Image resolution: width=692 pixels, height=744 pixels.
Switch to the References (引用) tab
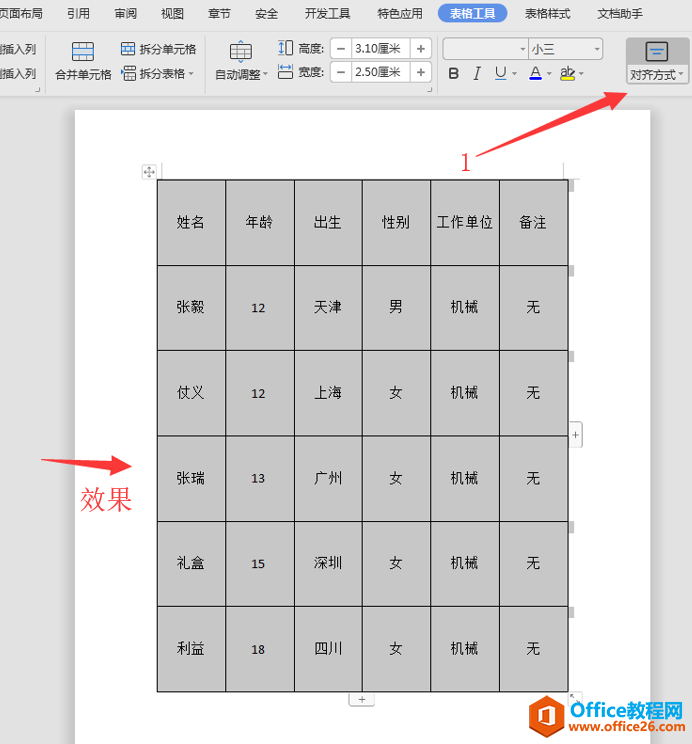(78, 14)
